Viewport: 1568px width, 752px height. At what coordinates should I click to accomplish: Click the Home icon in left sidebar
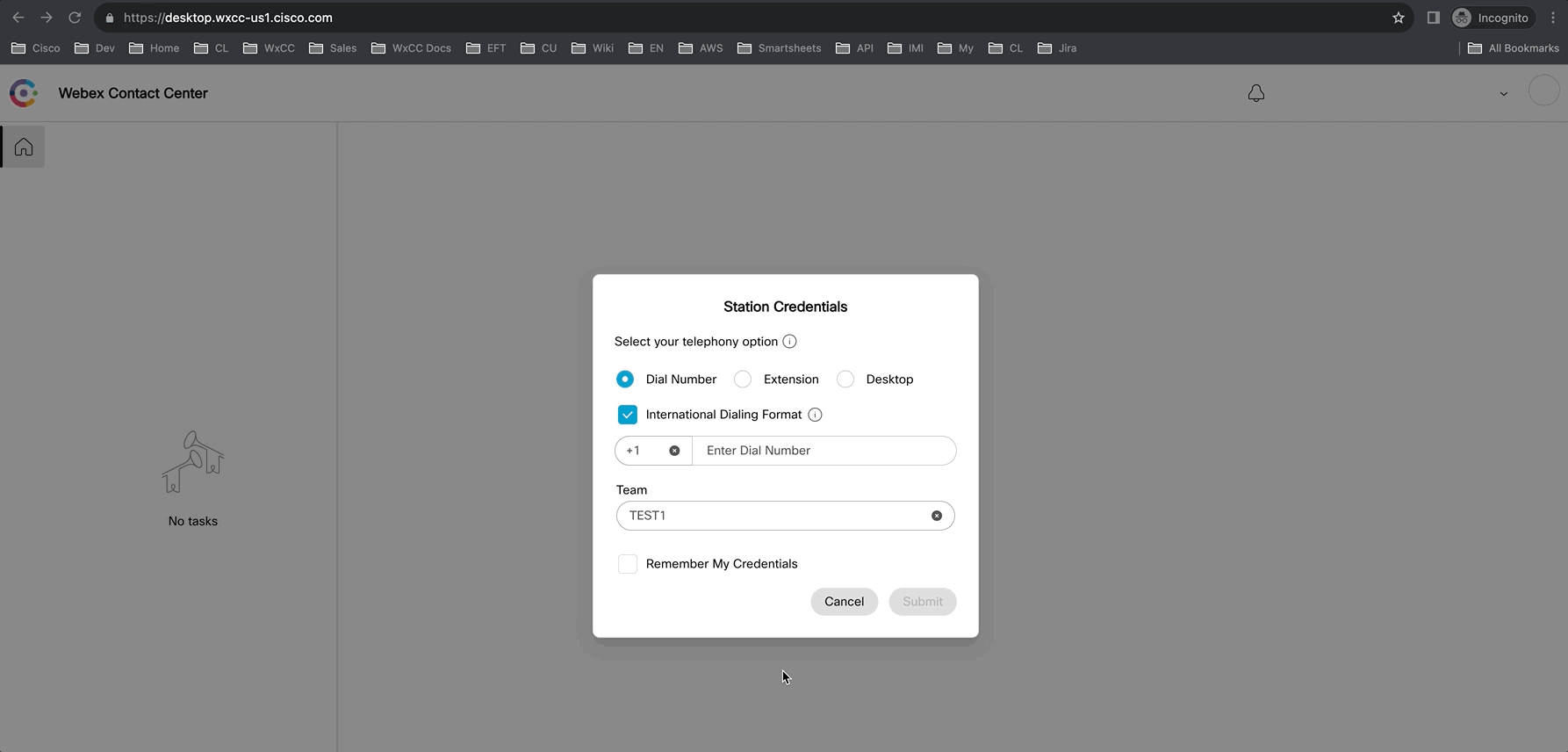24,147
